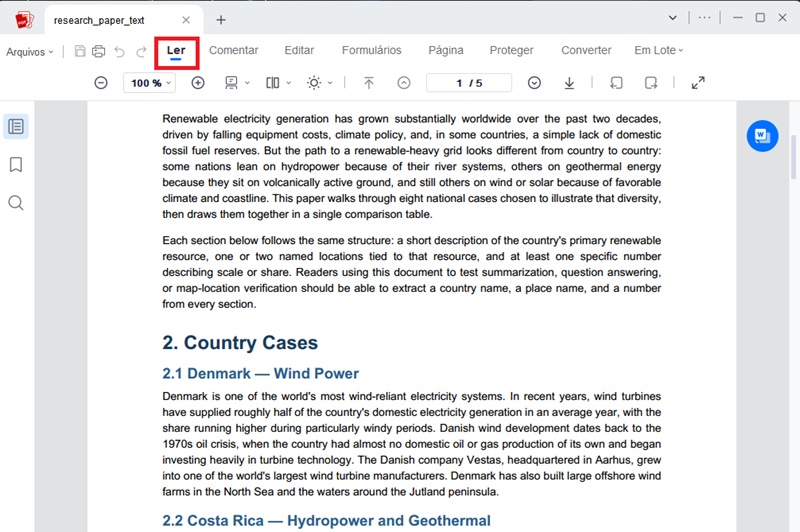This screenshot has height=532, width=800.
Task: Click the blue convert-to-Word floating button
Action: [x=762, y=136]
